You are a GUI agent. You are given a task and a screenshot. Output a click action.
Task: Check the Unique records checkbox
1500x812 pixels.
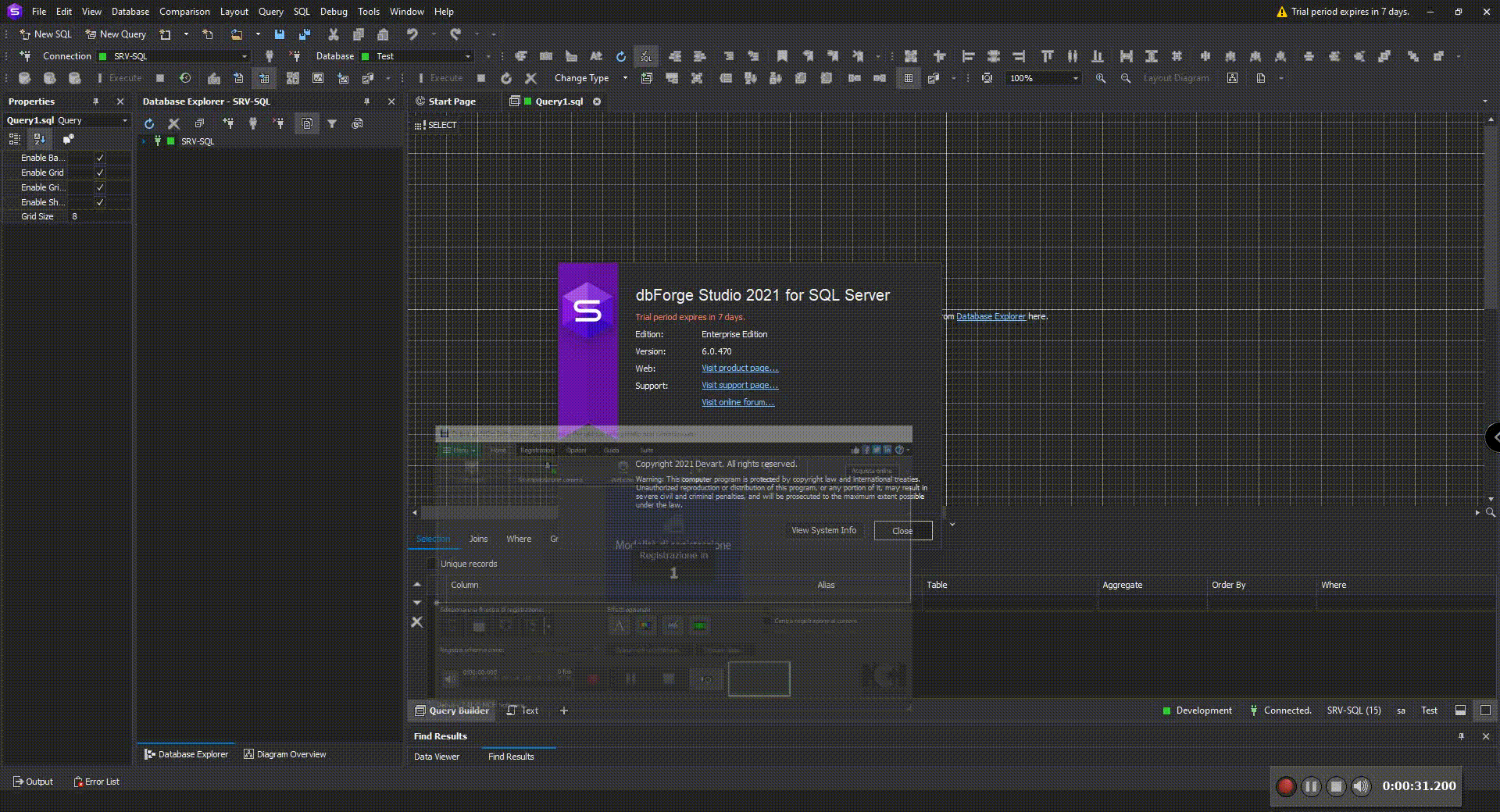(431, 564)
